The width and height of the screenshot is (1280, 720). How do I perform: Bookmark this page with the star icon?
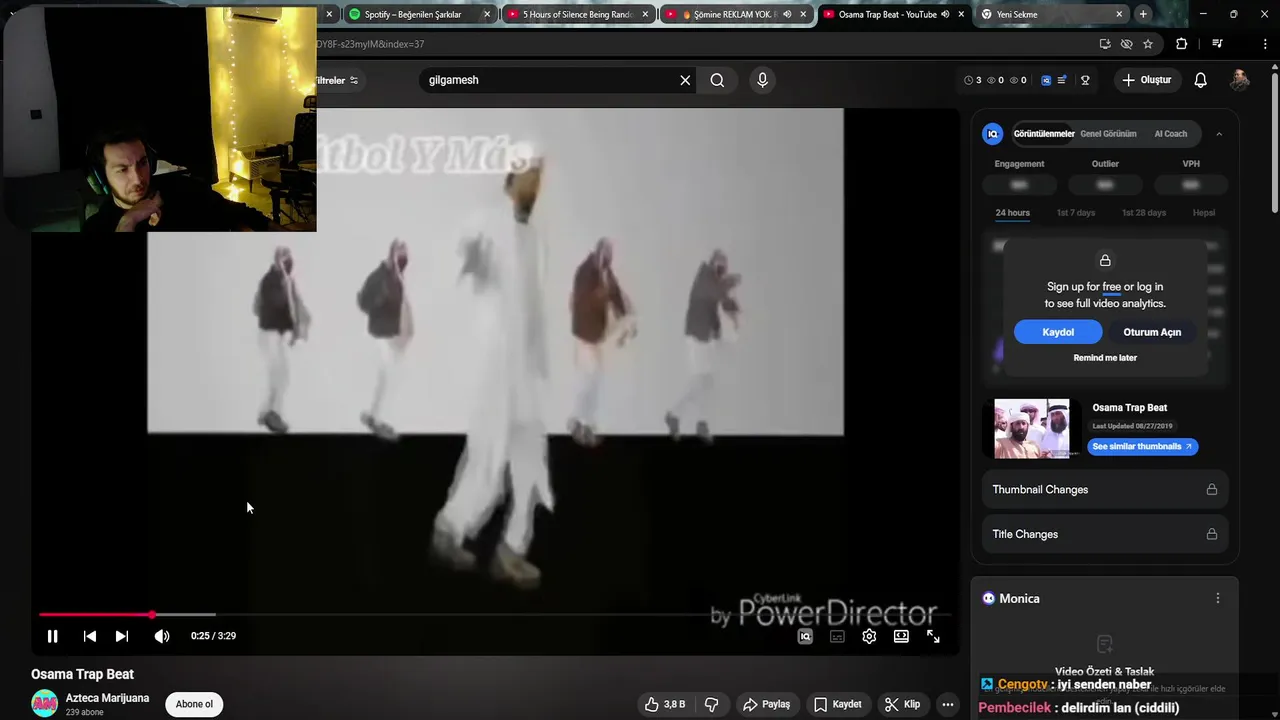click(1148, 44)
